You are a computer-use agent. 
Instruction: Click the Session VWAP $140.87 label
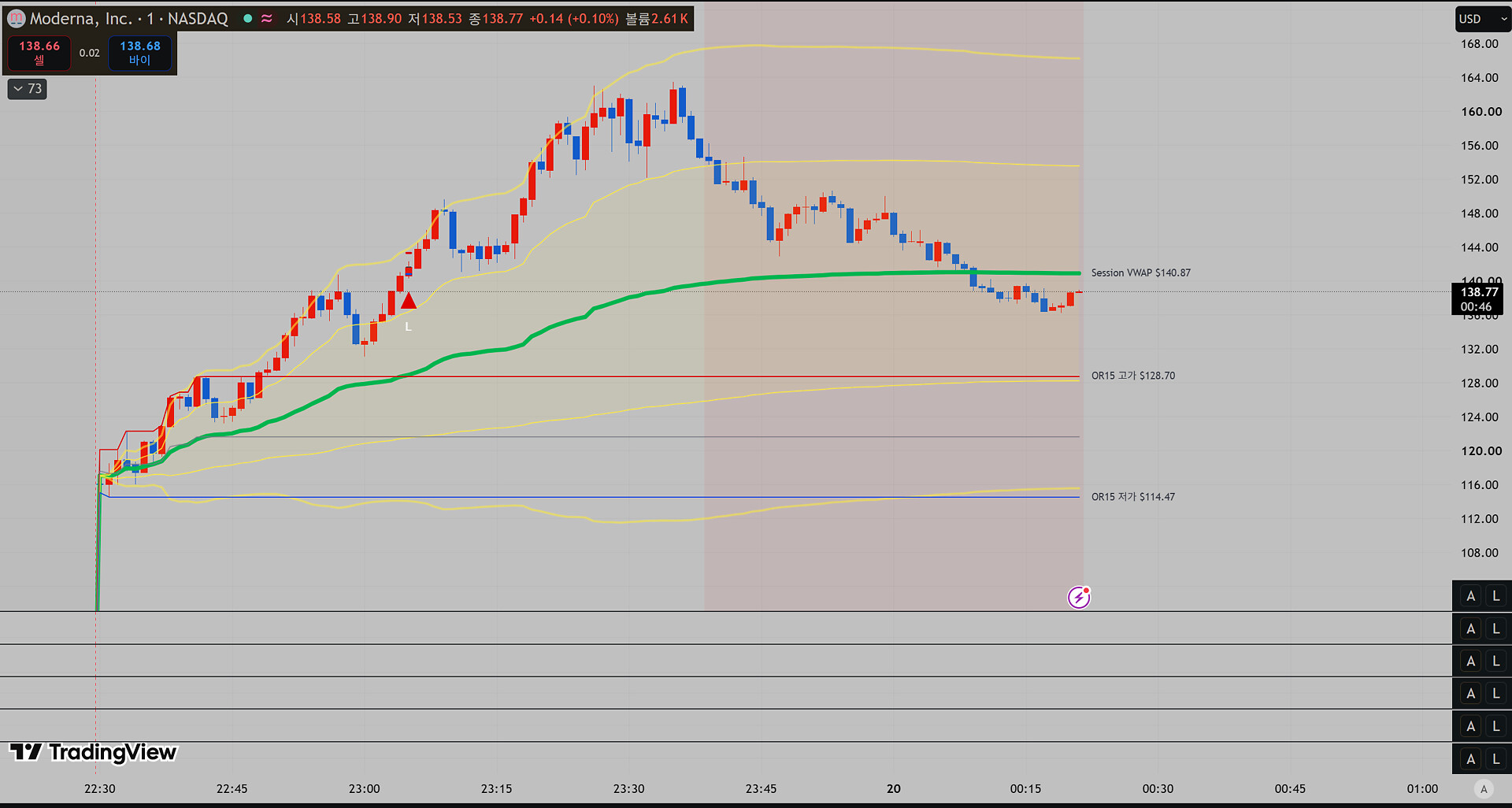pyautogui.click(x=1140, y=272)
